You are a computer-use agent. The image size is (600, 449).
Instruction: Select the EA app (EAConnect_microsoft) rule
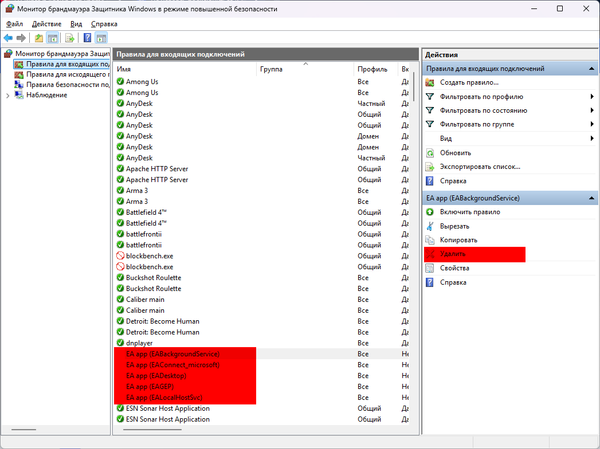pyautogui.click(x=262, y=365)
